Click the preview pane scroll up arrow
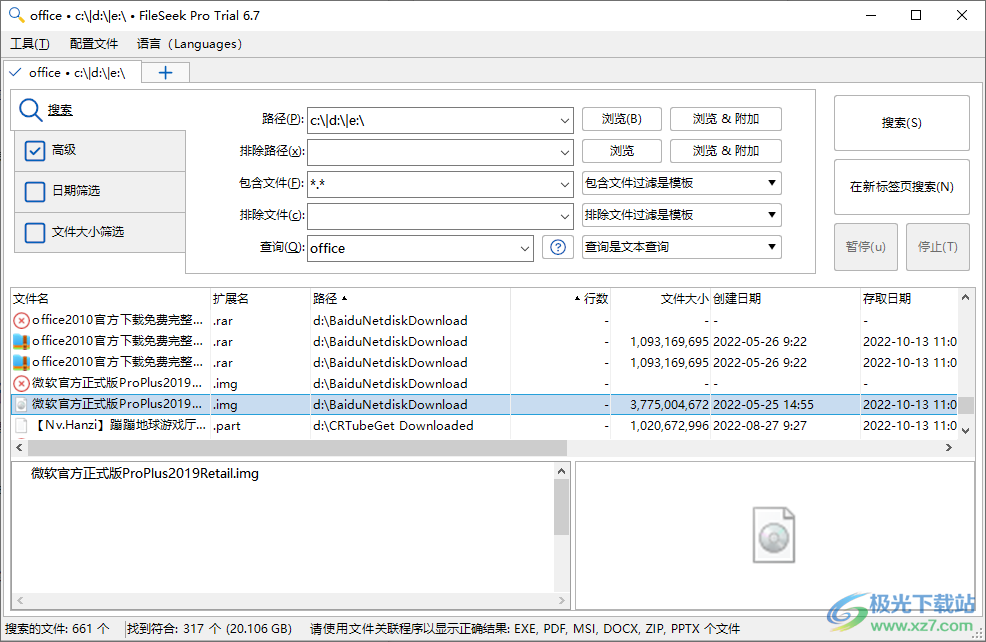 (x=561, y=471)
